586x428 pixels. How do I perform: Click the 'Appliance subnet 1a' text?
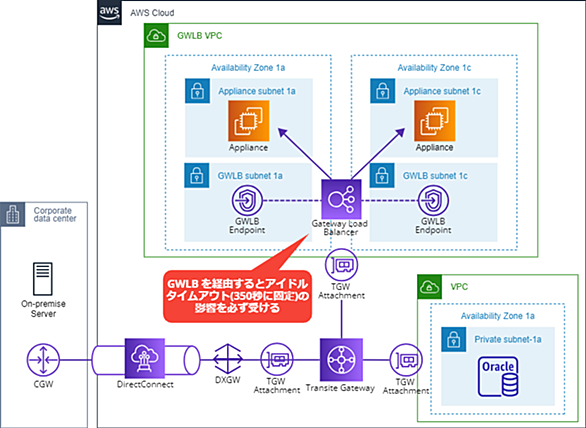click(x=257, y=91)
